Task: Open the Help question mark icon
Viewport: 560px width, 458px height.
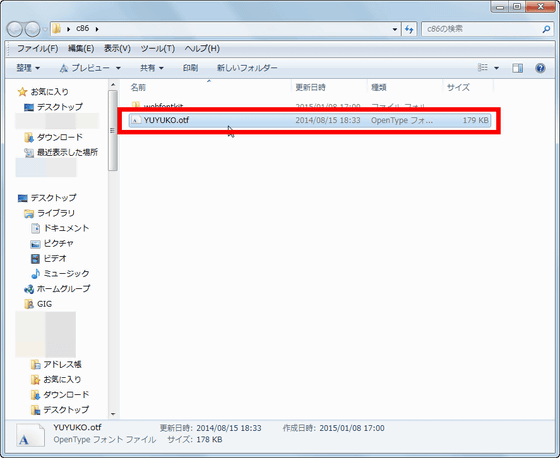Action: pyautogui.click(x=540, y=68)
